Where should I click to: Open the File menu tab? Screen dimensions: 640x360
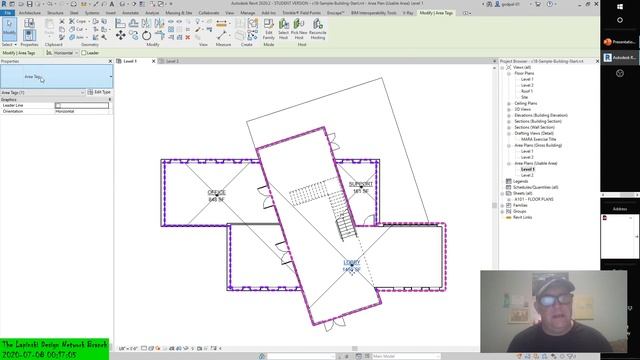point(7,13)
